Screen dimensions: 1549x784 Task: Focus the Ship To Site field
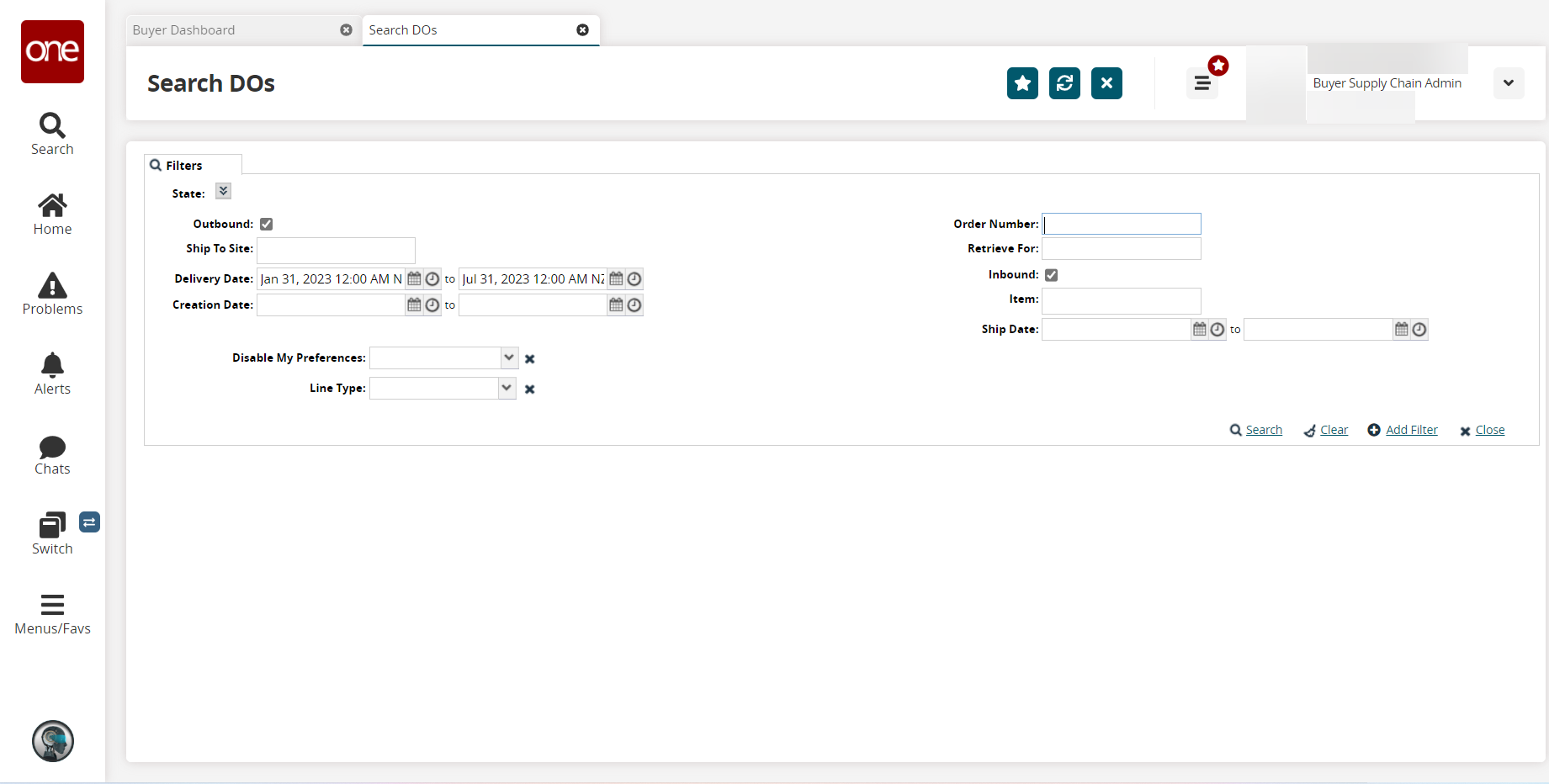(x=337, y=250)
